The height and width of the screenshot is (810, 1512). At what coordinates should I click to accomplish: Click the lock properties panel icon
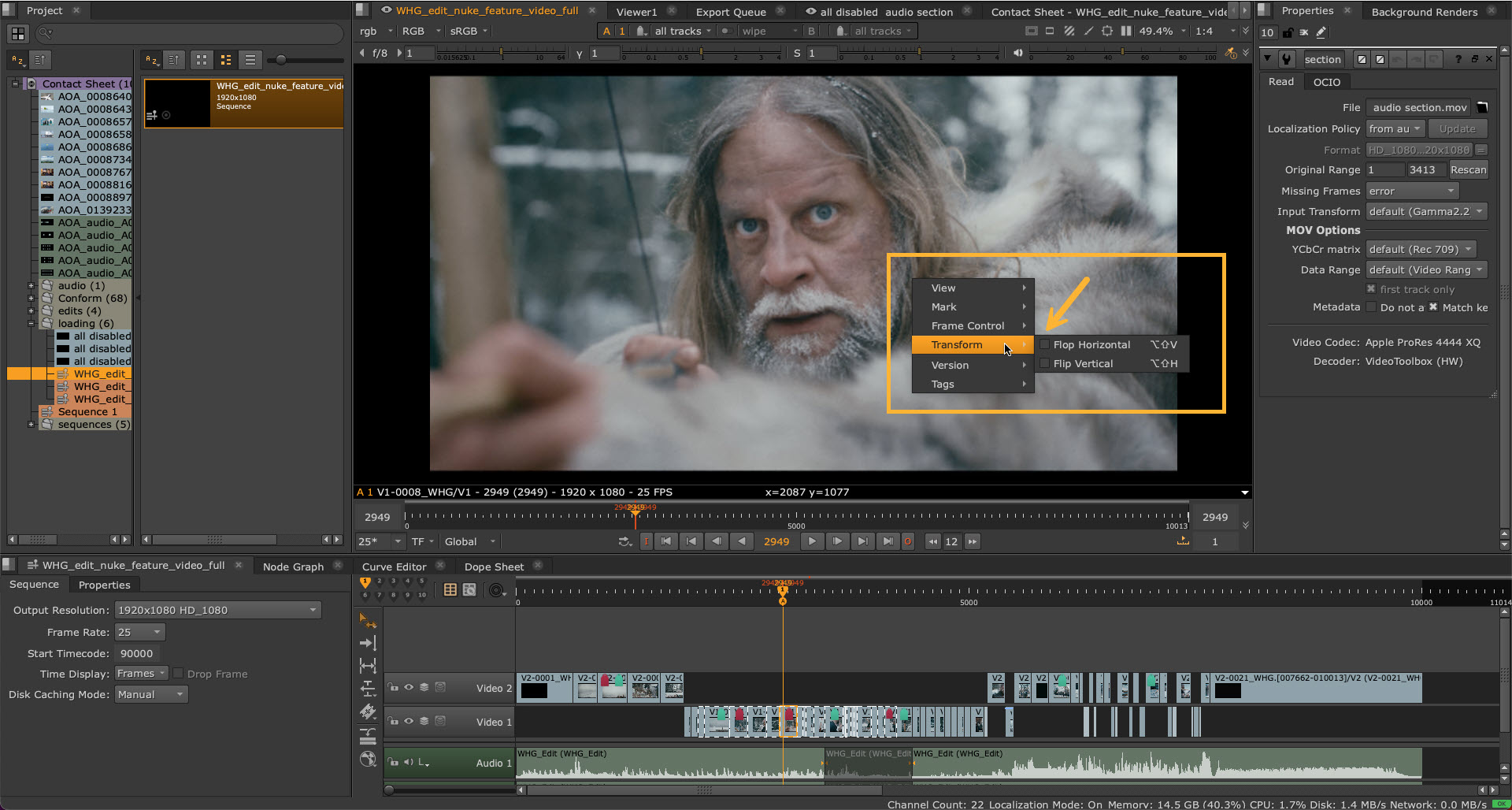(x=1288, y=33)
